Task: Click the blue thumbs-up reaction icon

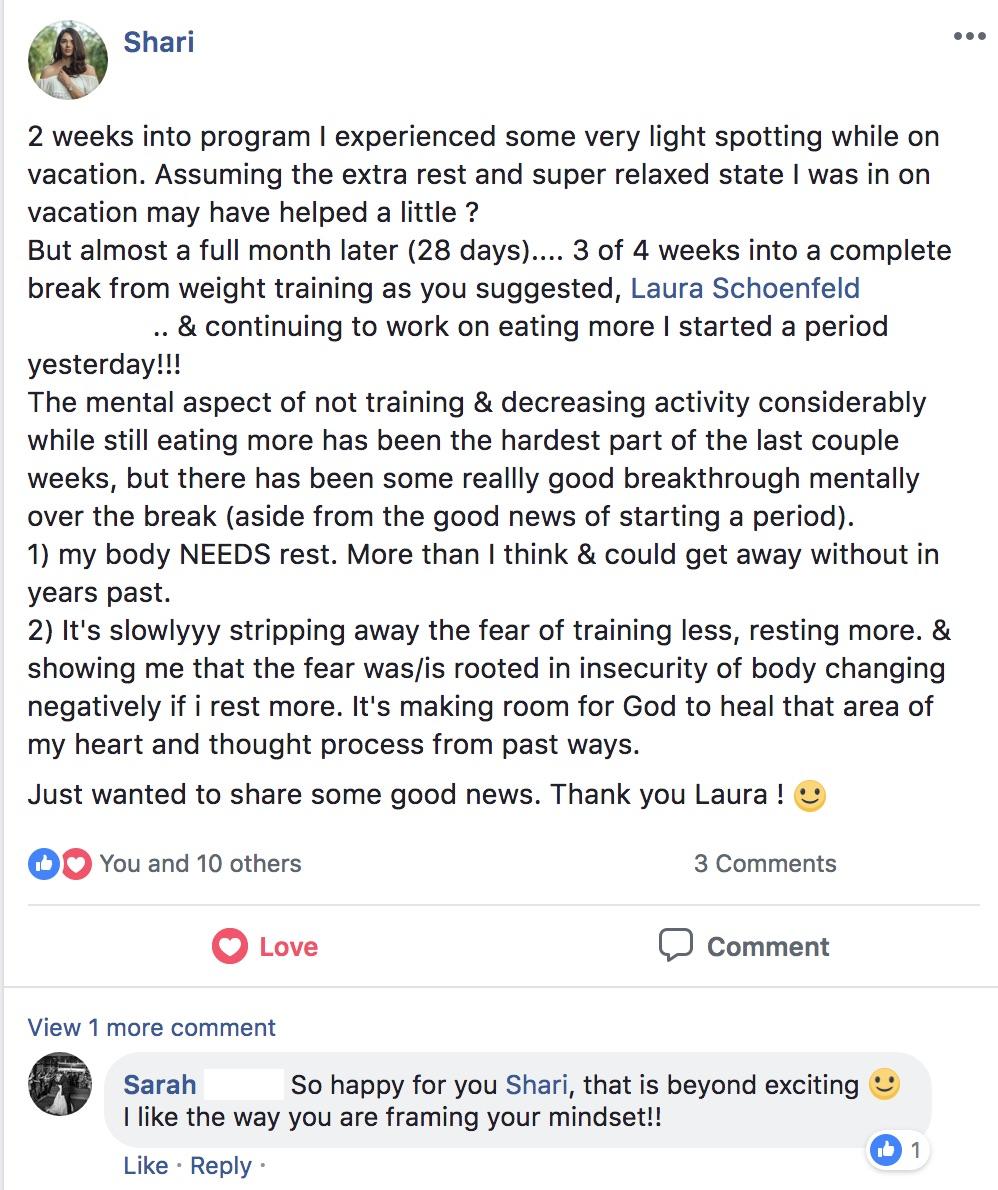Action: 44,864
